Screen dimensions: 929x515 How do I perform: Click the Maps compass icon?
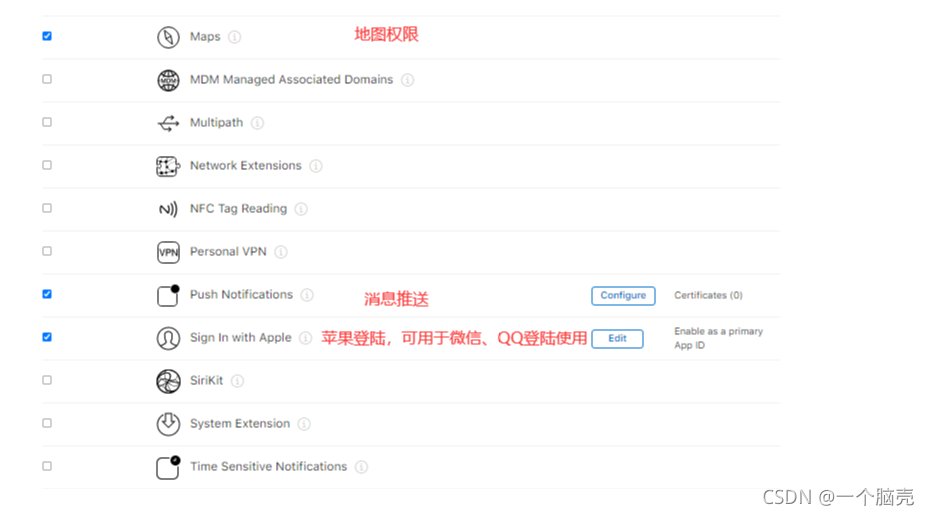(x=168, y=37)
